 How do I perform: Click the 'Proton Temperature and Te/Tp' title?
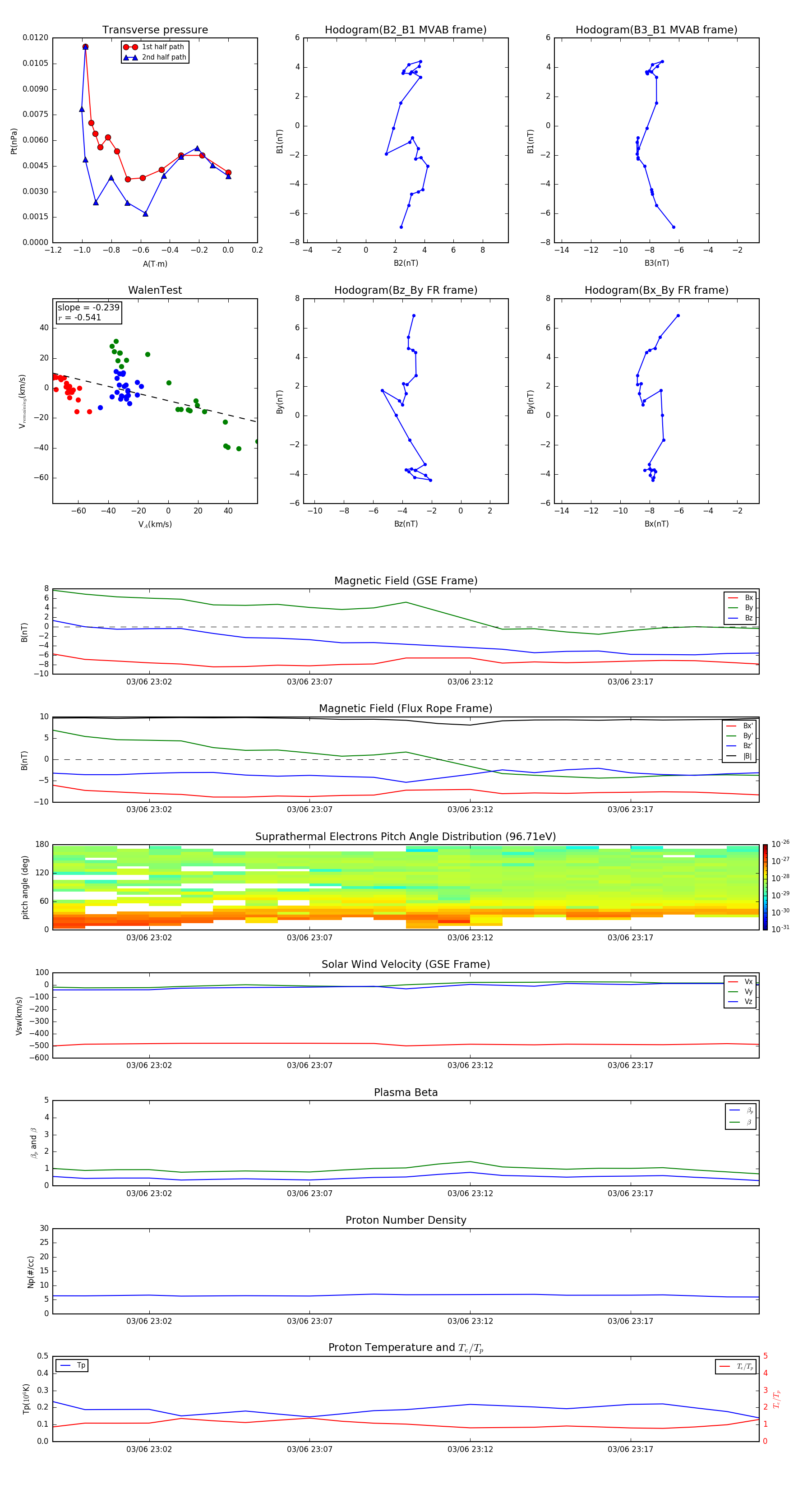point(406,1347)
